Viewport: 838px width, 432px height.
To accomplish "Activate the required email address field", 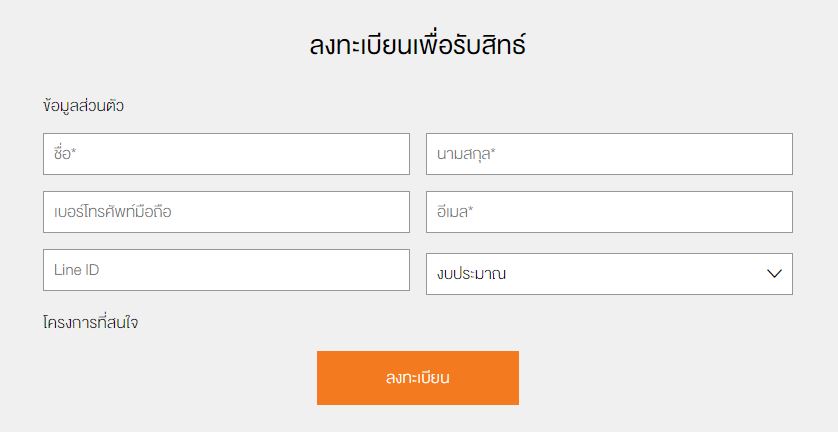I will 609,212.
